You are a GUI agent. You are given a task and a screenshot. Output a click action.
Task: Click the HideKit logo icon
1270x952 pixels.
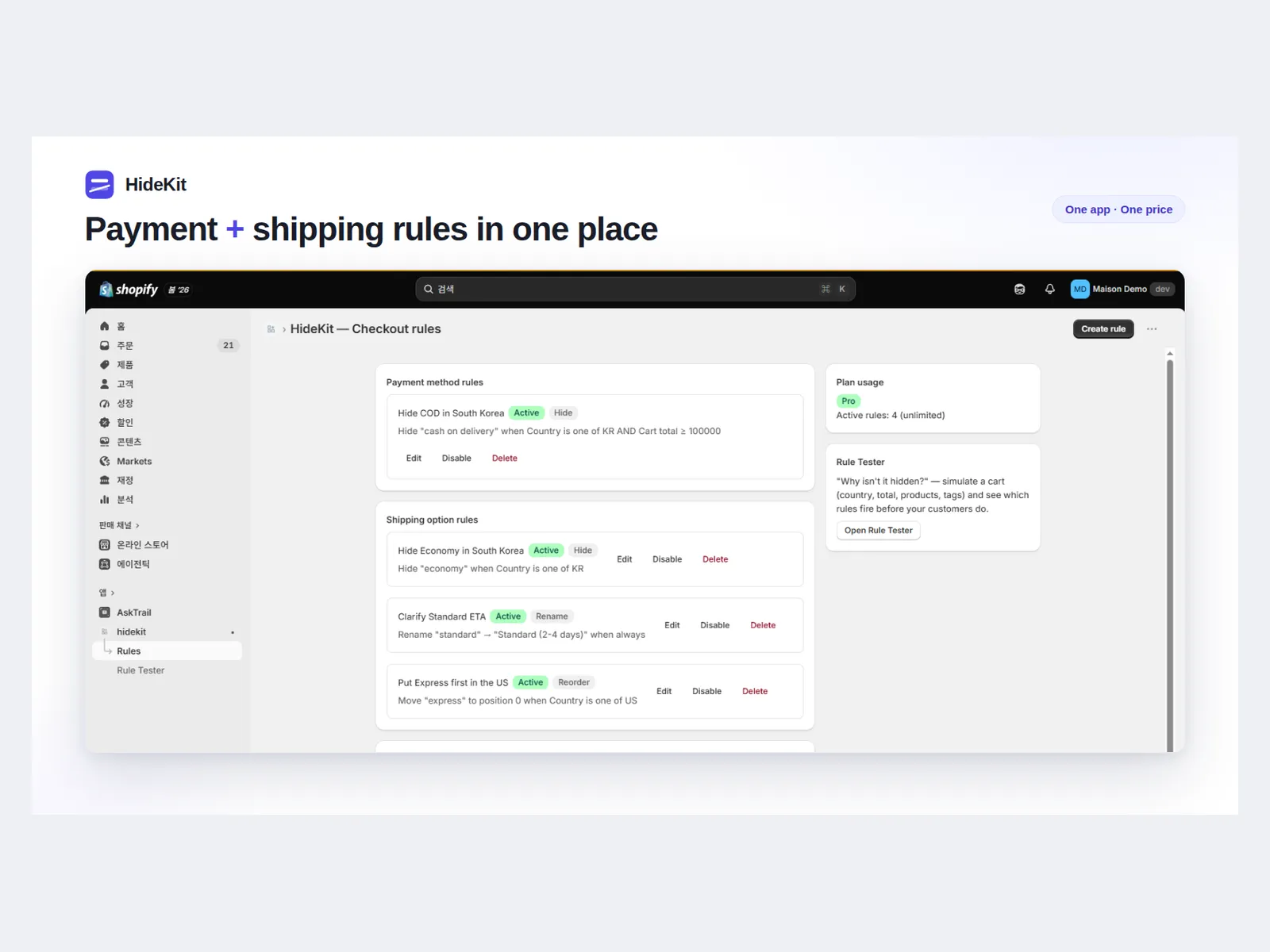pyautogui.click(x=100, y=185)
